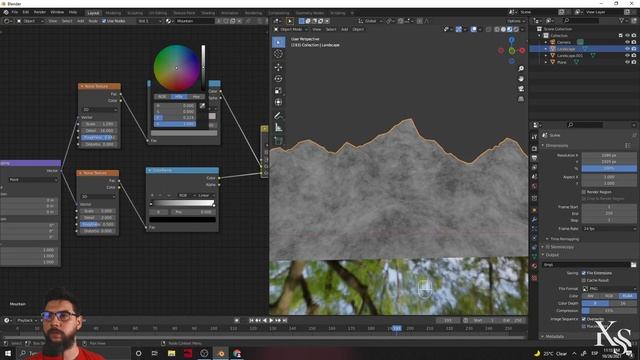Open the Help menu
This screenshot has height=360, width=640.
pyautogui.click(x=73, y=12)
